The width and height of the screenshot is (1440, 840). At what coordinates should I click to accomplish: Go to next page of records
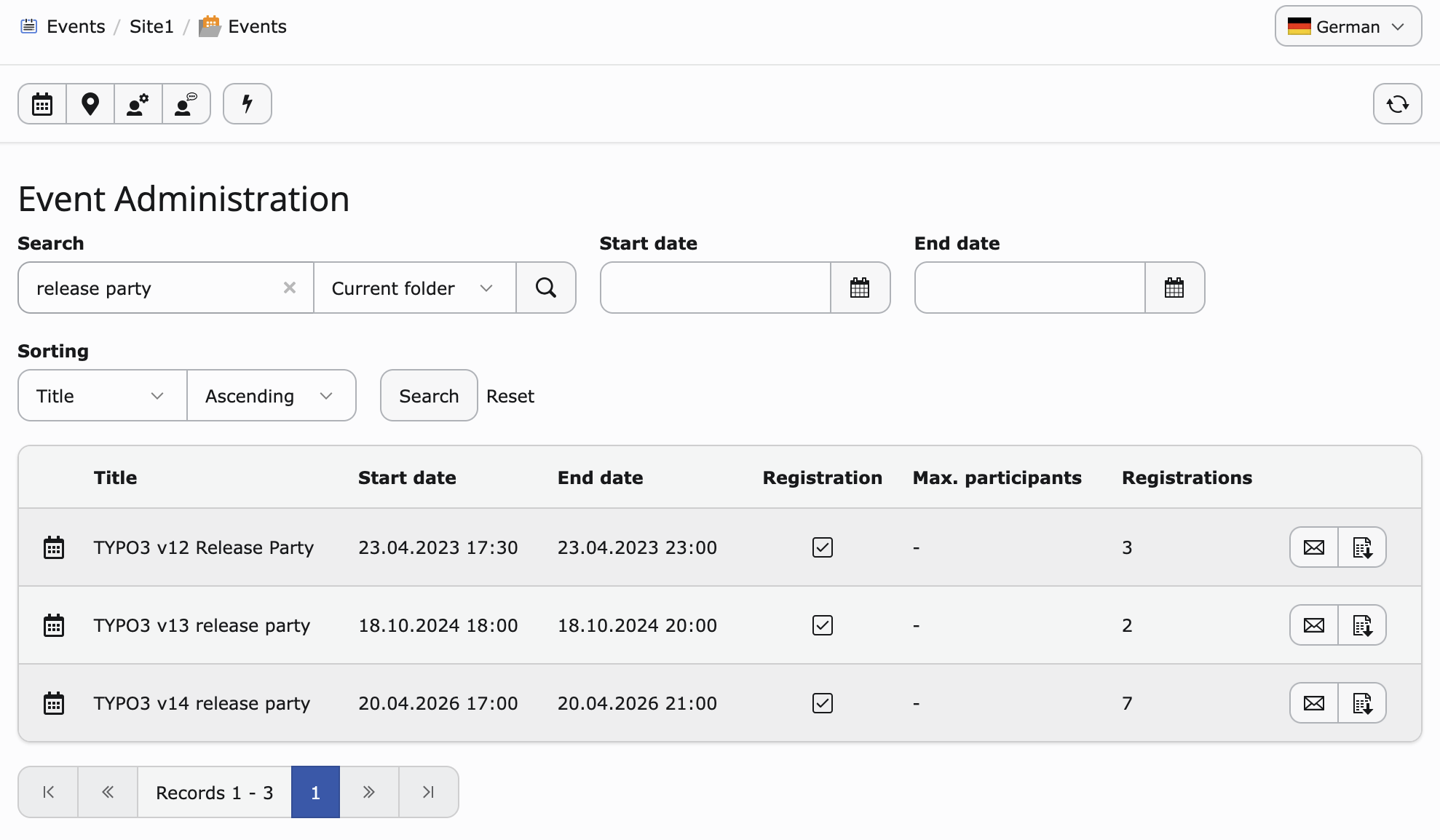(369, 792)
